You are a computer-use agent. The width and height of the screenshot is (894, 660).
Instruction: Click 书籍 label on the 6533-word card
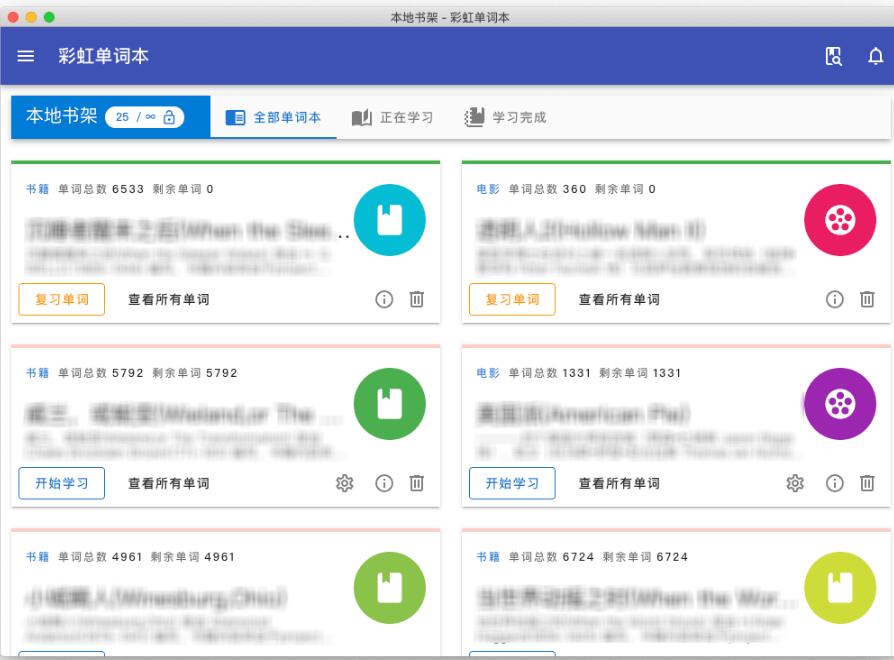[x=38, y=189]
